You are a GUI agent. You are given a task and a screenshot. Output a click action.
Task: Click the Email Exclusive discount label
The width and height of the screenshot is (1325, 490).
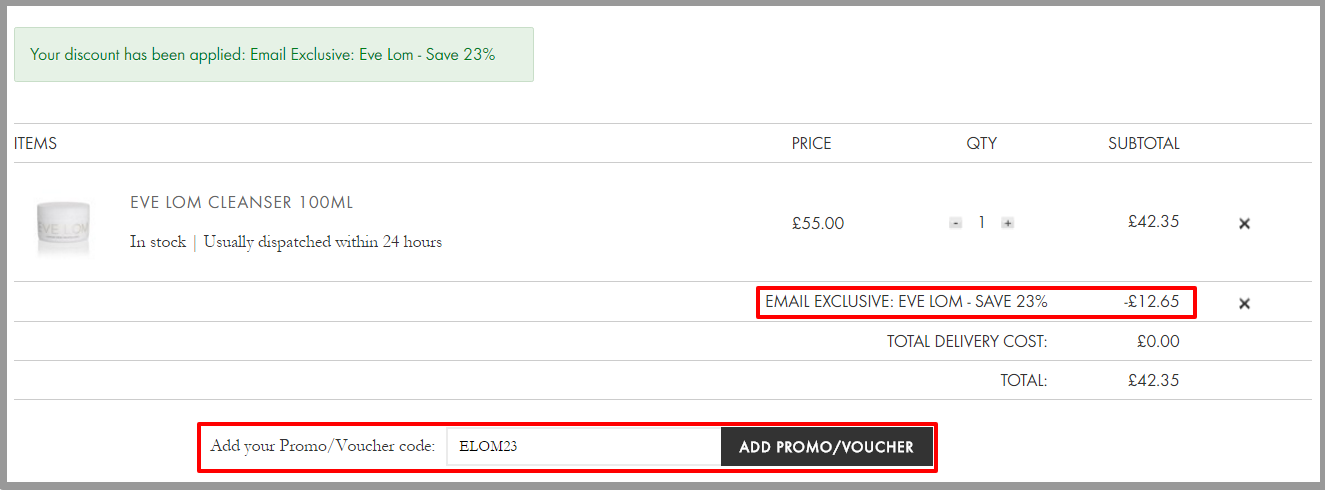coord(906,301)
